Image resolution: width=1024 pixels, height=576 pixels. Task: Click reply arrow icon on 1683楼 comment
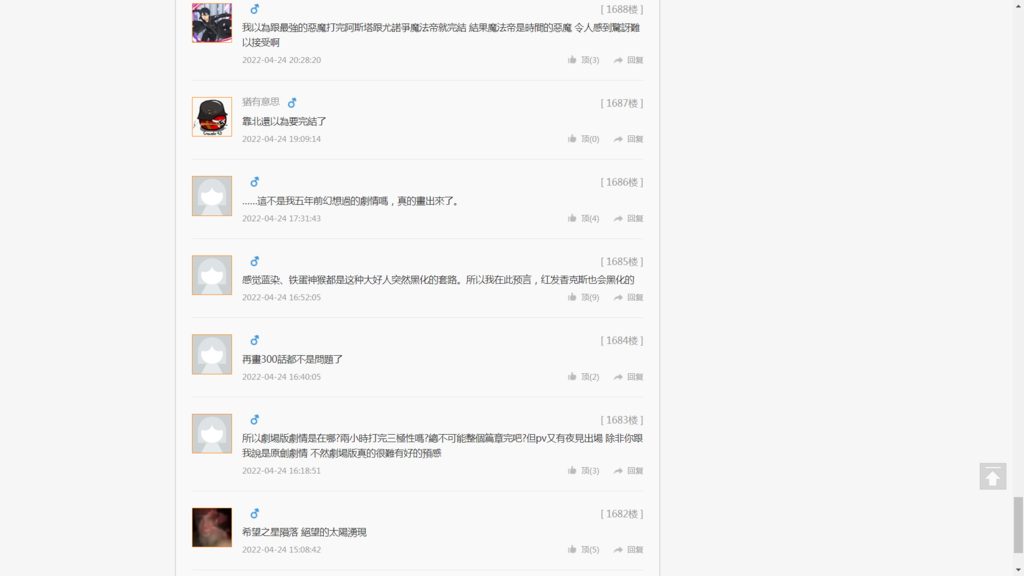(x=618, y=470)
